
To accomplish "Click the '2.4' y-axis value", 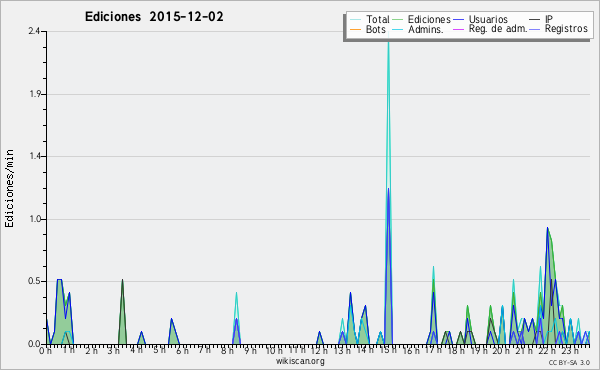I will [34, 31].
